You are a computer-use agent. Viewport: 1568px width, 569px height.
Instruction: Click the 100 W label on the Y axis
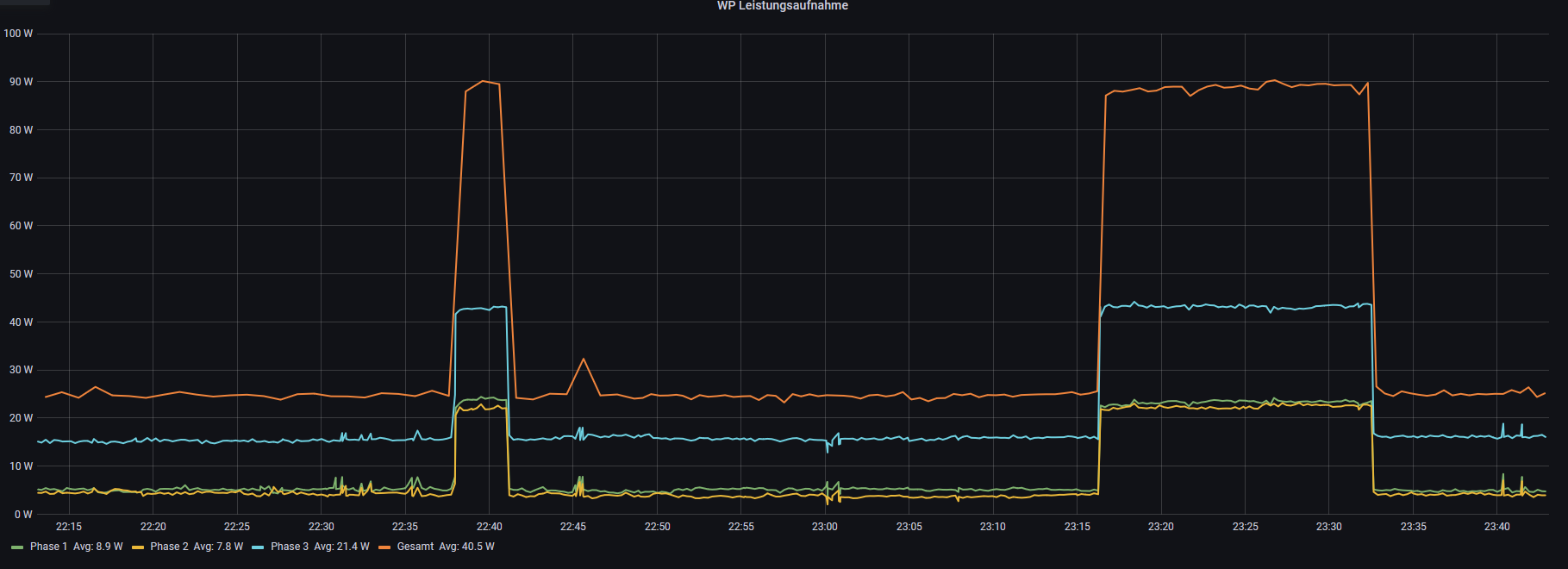pyautogui.click(x=18, y=34)
